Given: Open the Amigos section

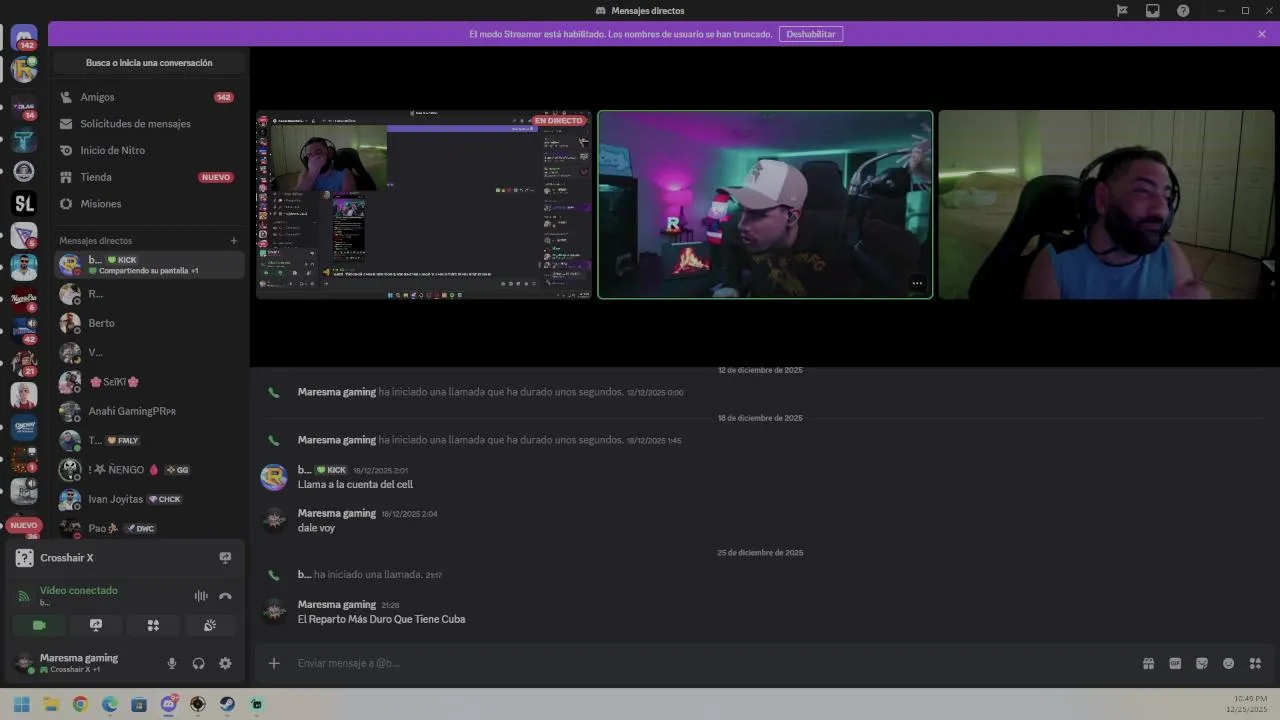Looking at the screenshot, I should pyautogui.click(x=149, y=97).
